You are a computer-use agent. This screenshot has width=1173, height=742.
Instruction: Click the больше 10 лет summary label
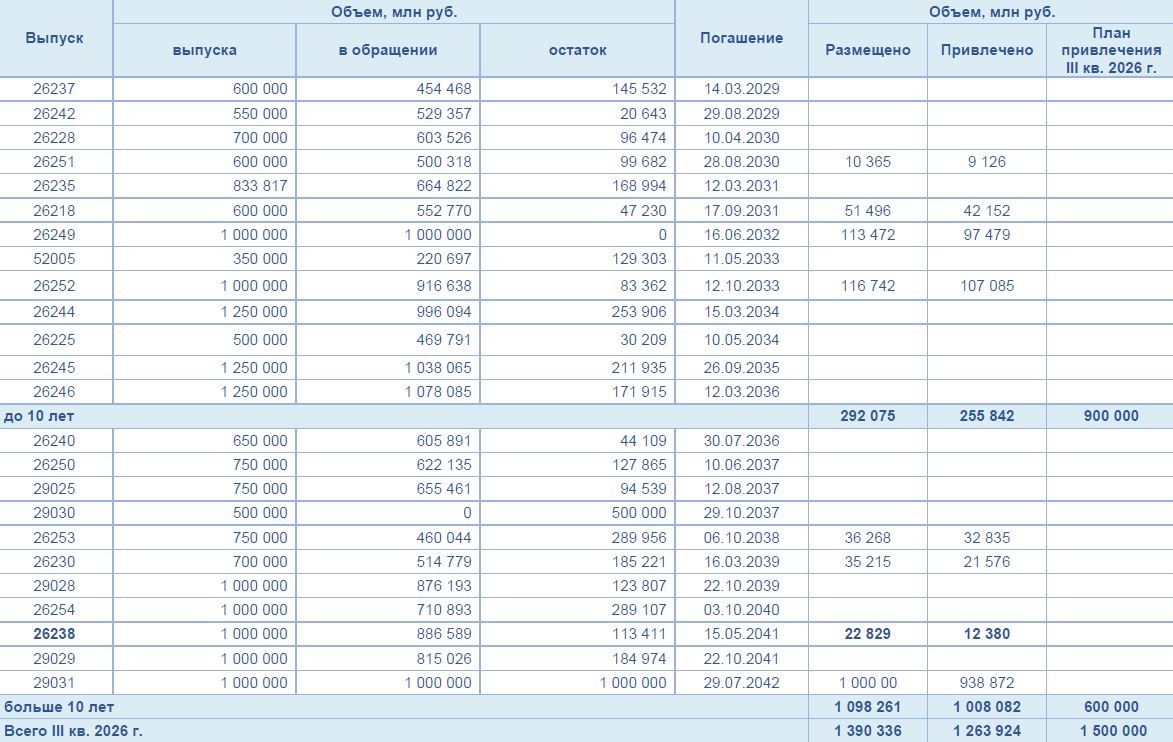pyautogui.click(x=59, y=707)
